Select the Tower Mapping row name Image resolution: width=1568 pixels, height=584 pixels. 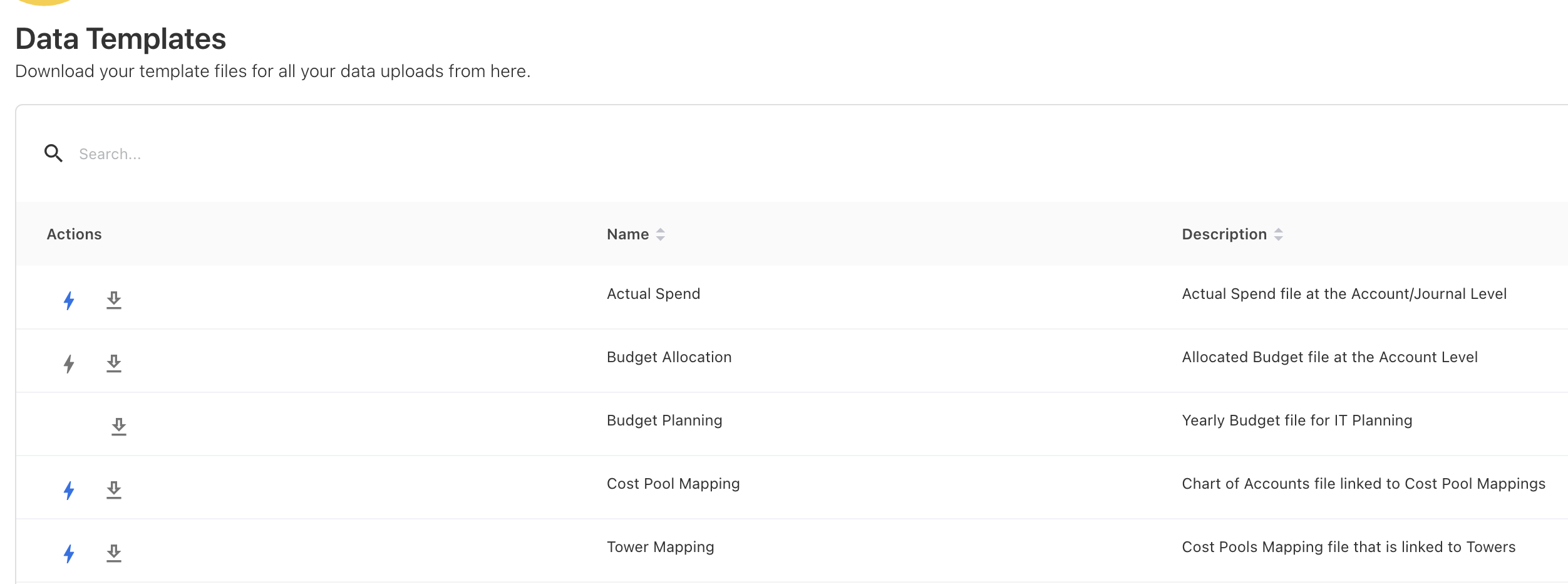pyautogui.click(x=660, y=547)
